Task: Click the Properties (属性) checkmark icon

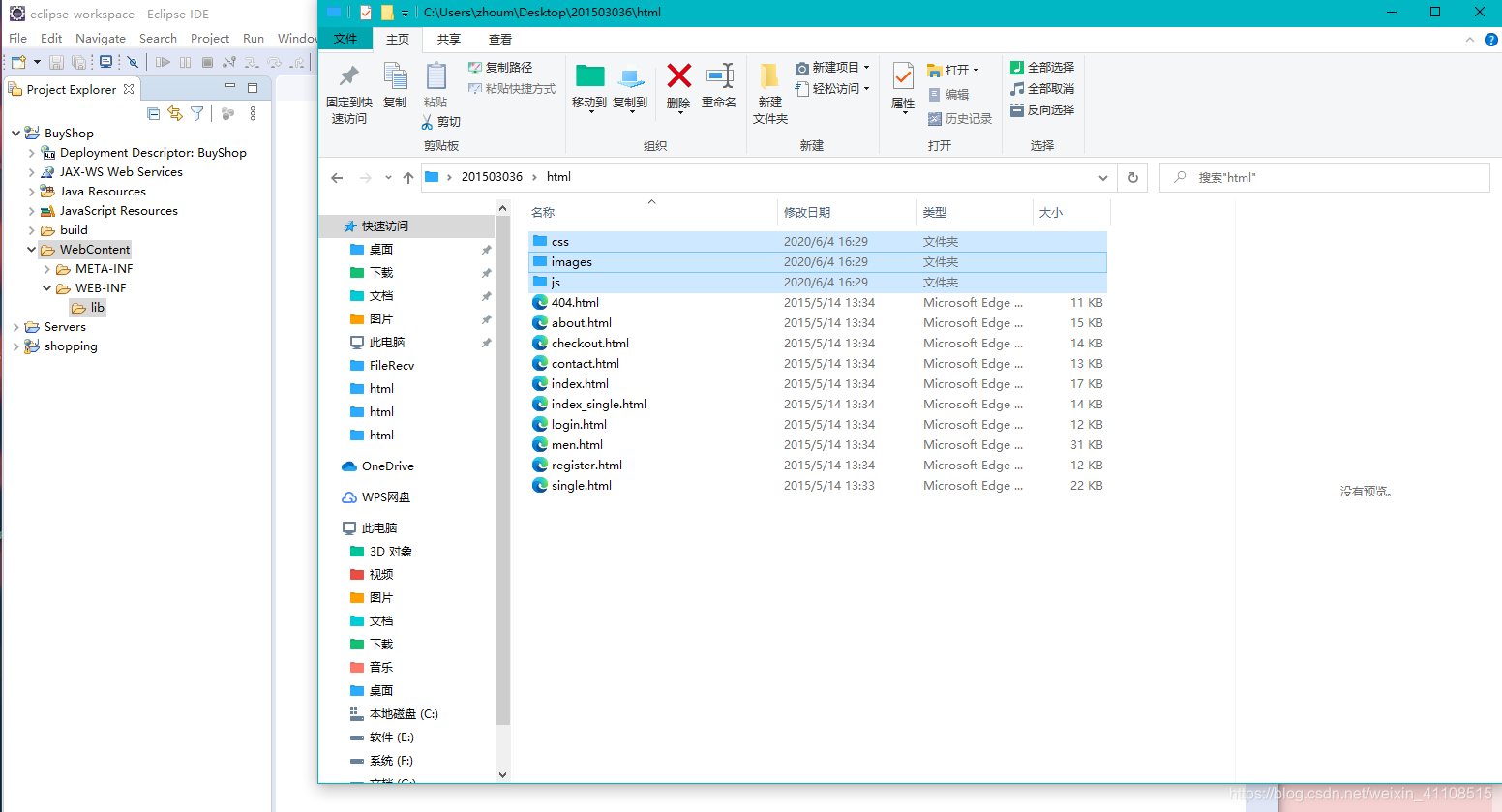Action: pyautogui.click(x=903, y=76)
